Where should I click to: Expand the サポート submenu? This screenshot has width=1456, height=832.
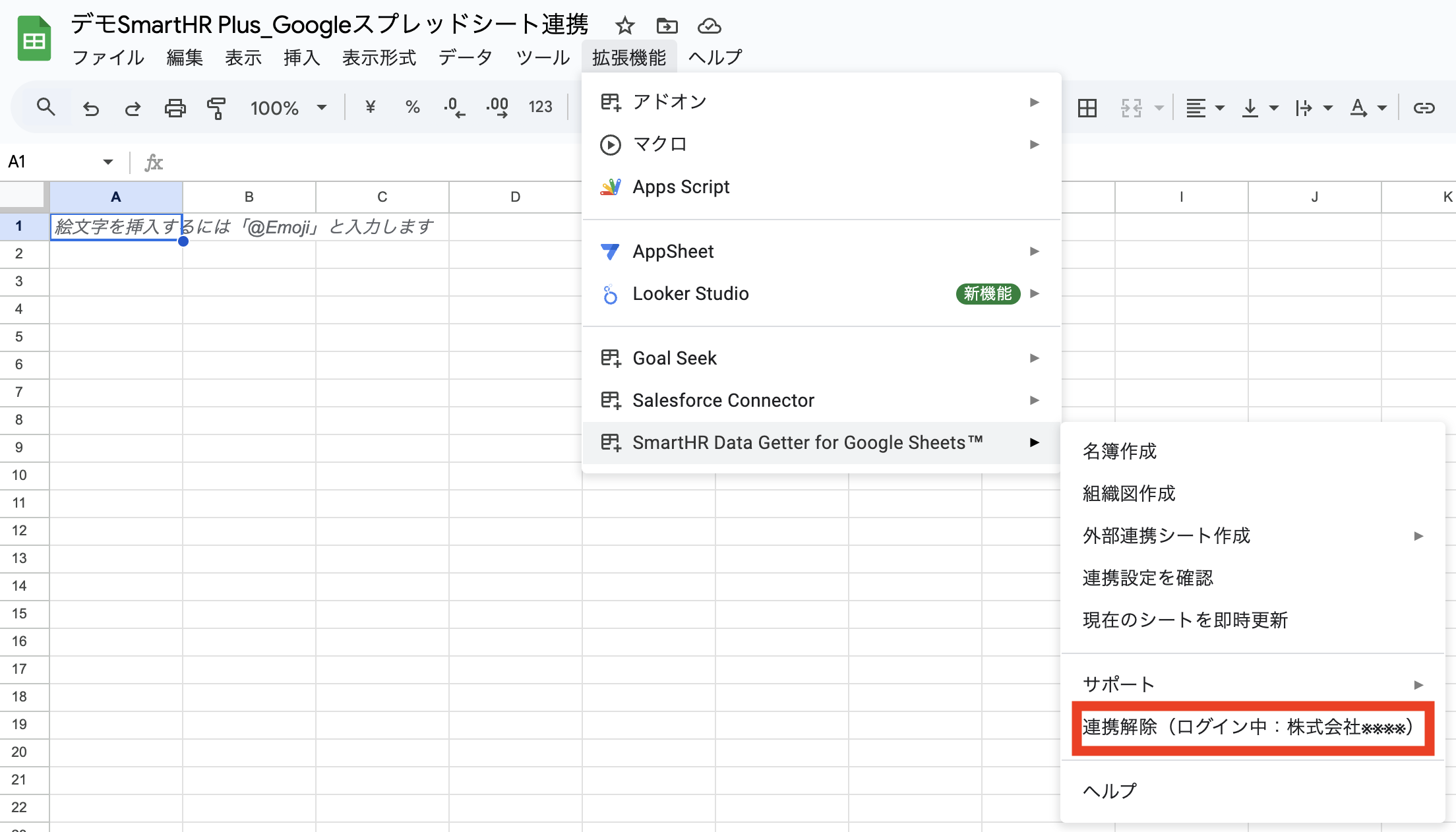pos(1253,684)
